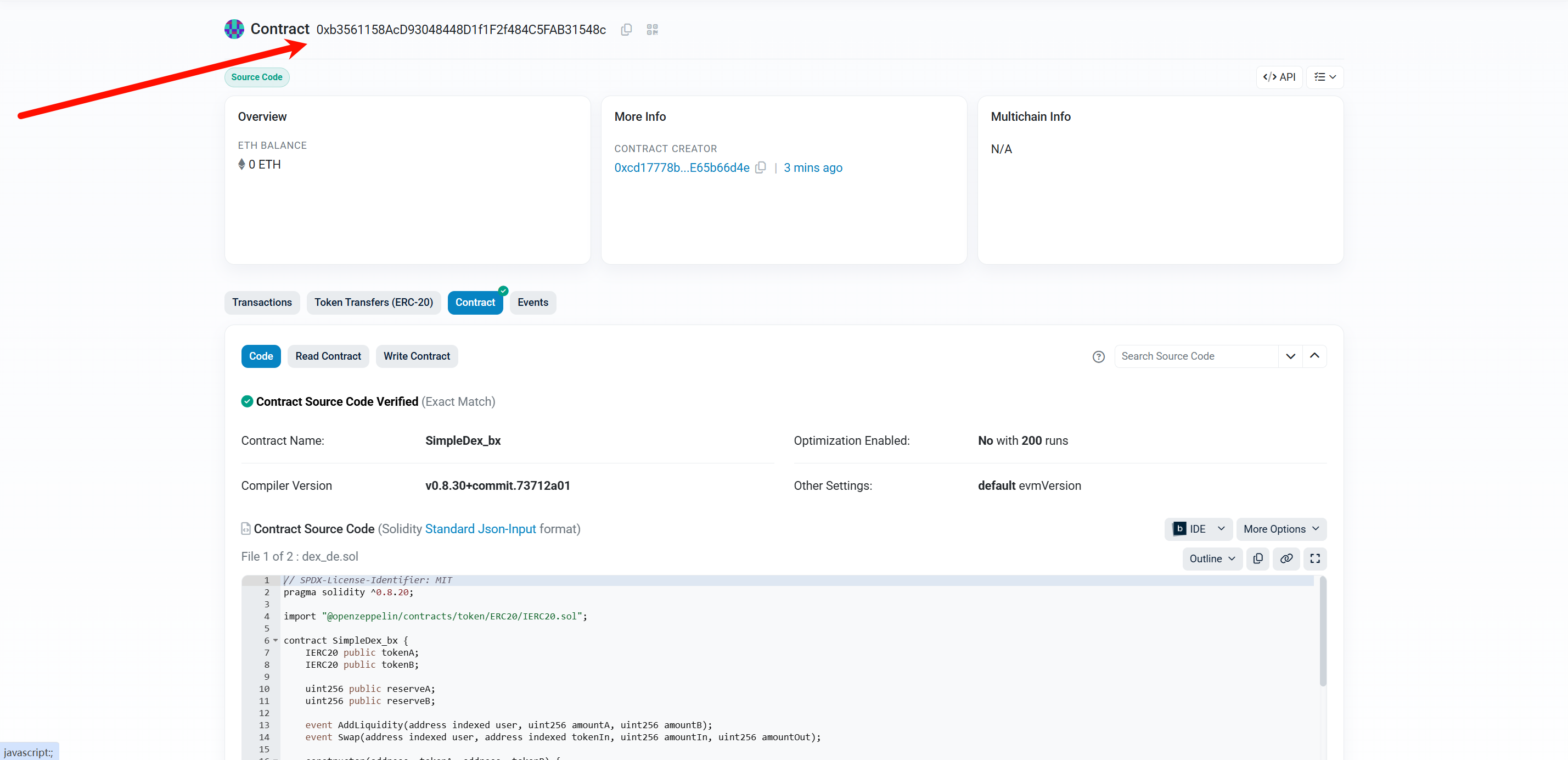Open the Outline dropdown
The image size is (1568, 760).
click(x=1212, y=558)
